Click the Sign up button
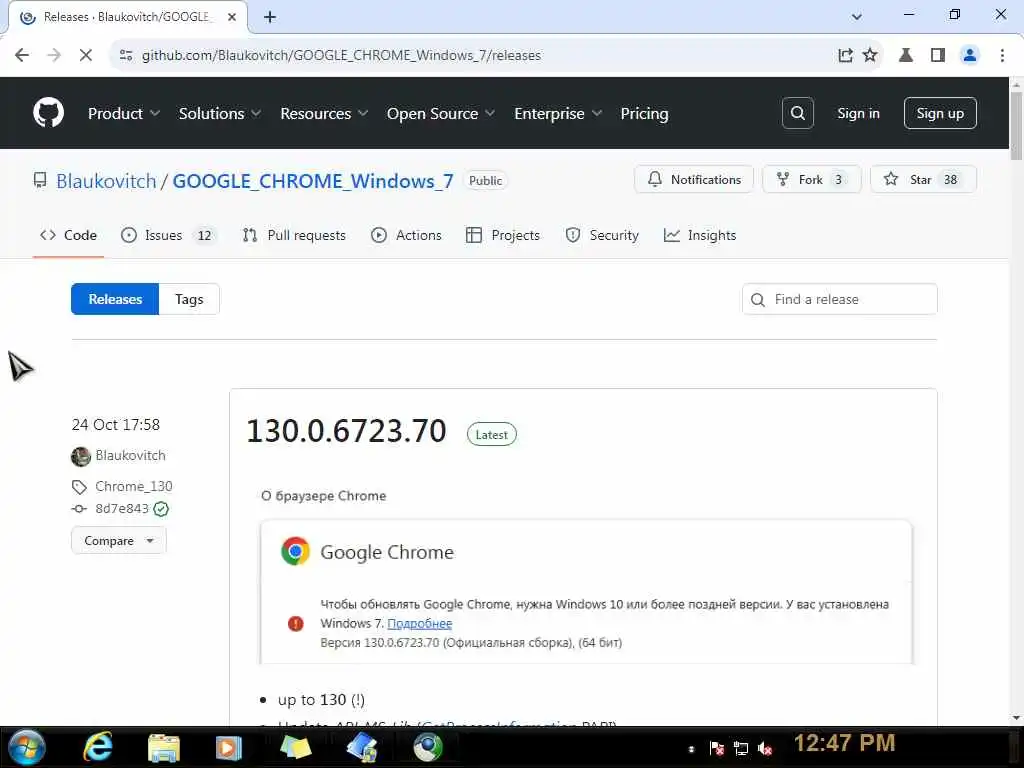 tap(940, 113)
